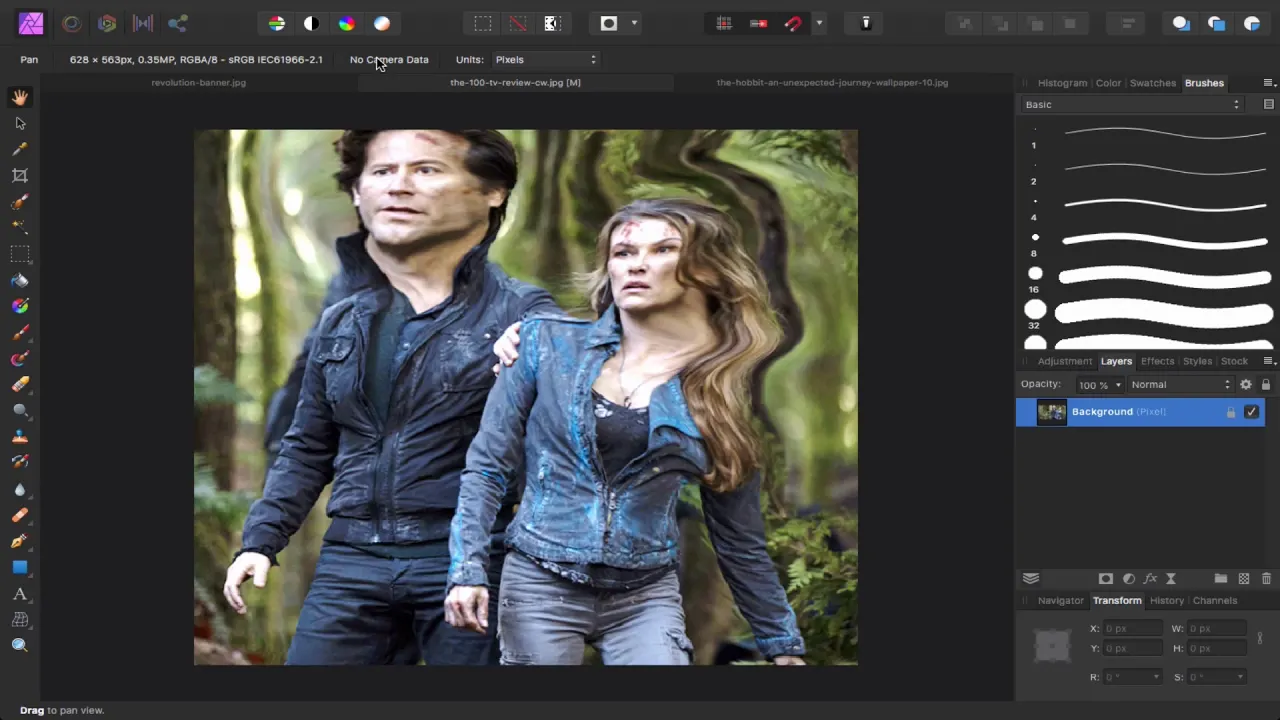Delete layer with the trash icon

1266,579
